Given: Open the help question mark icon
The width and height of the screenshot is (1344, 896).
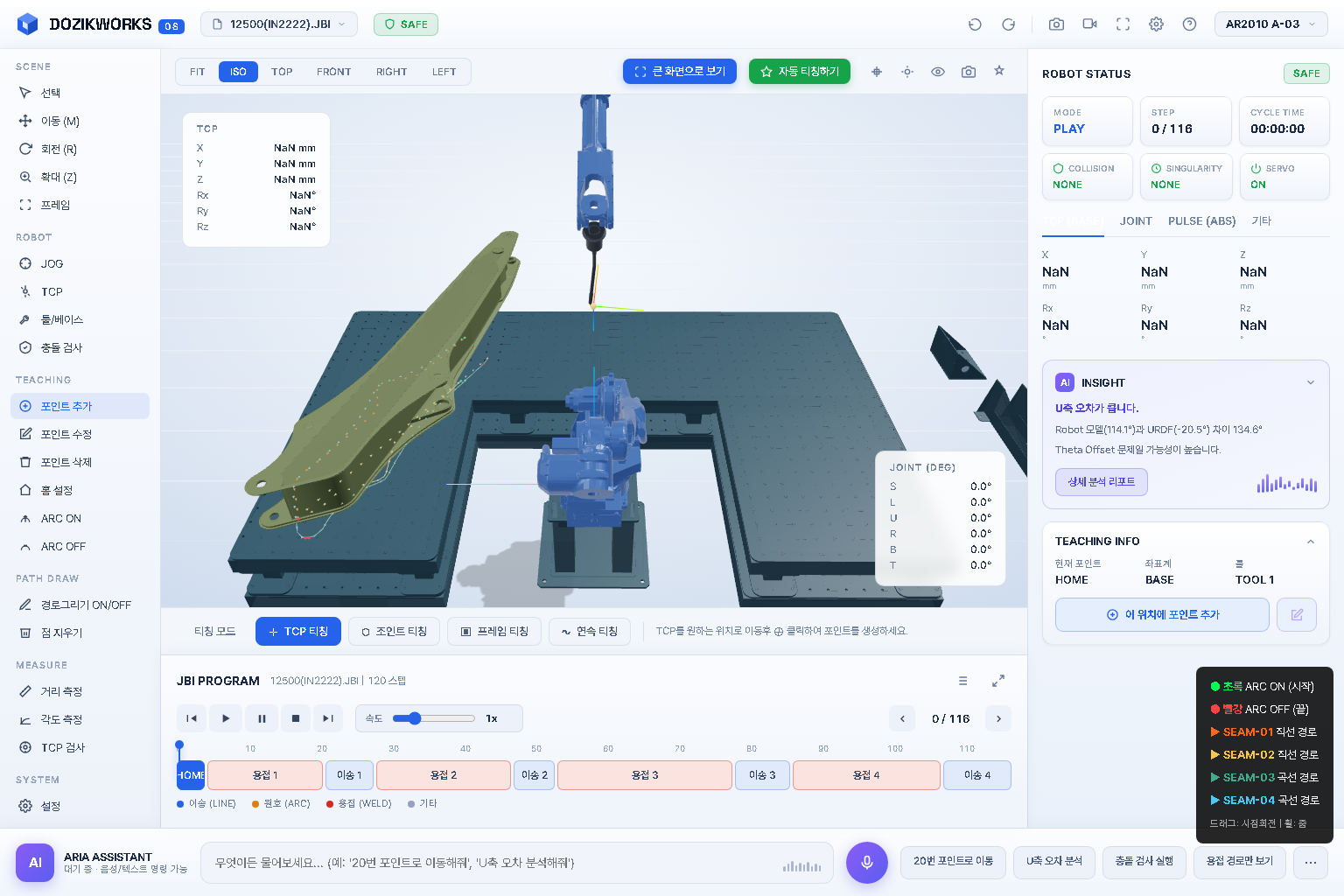Looking at the screenshot, I should [x=1189, y=24].
